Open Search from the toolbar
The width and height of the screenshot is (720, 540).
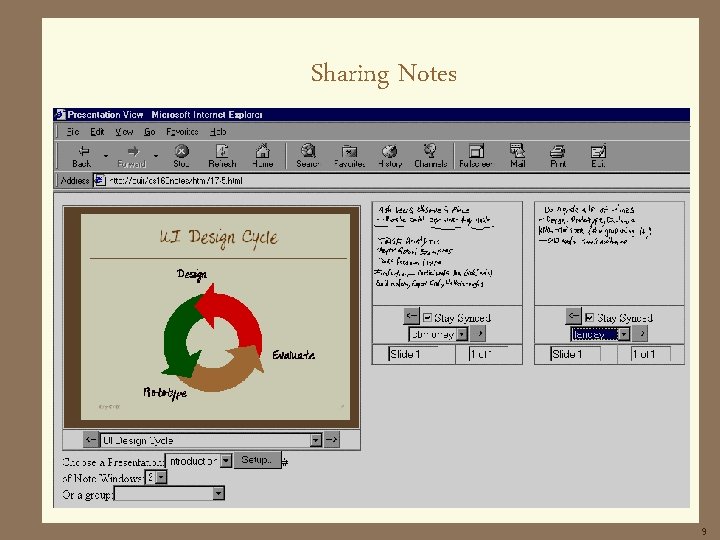[308, 156]
